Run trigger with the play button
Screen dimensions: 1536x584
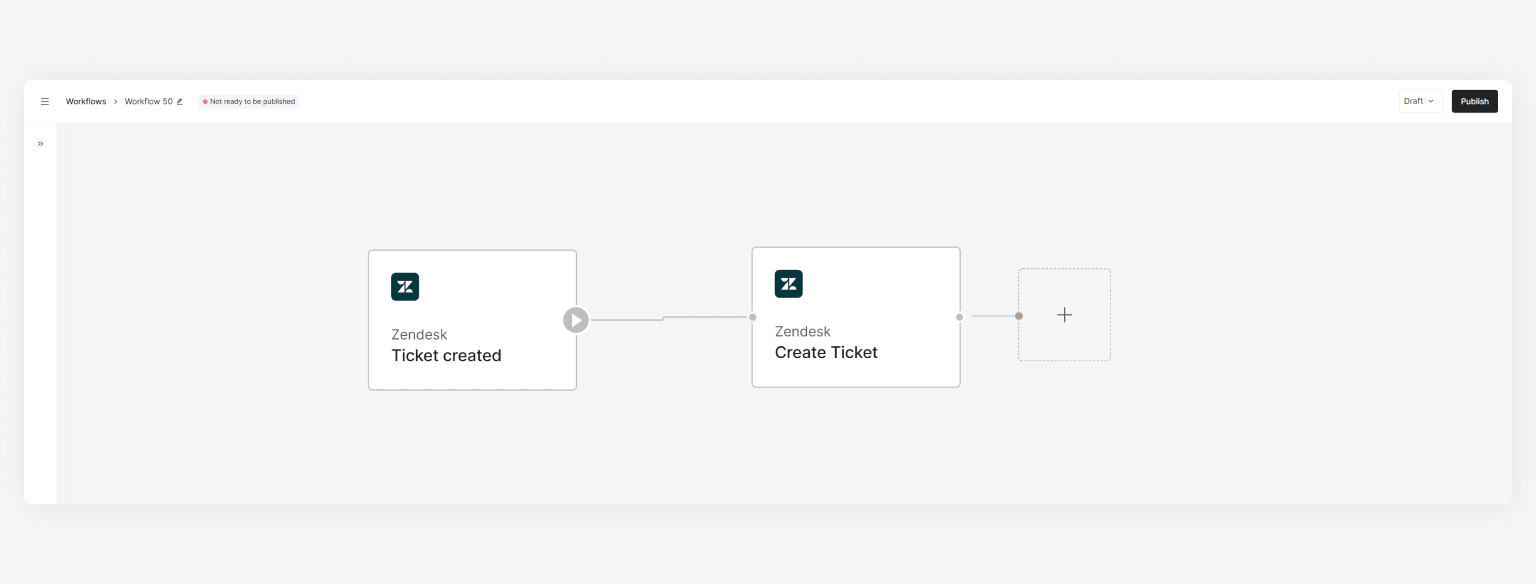575,320
